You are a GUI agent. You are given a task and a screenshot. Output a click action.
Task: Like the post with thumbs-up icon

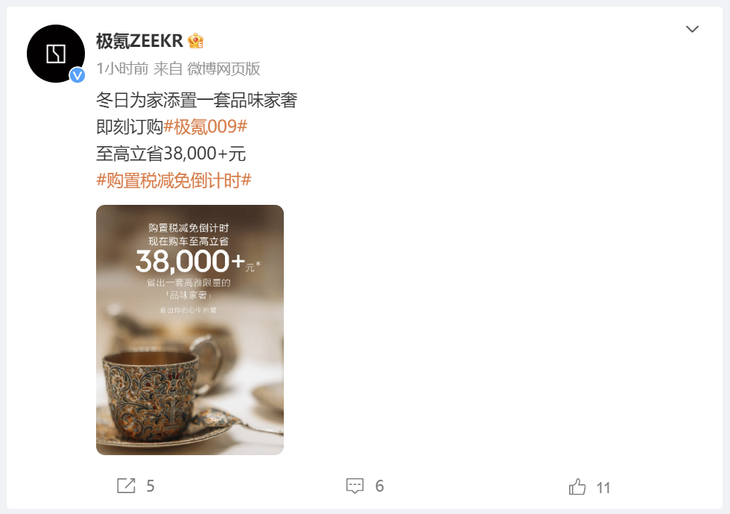tap(577, 487)
